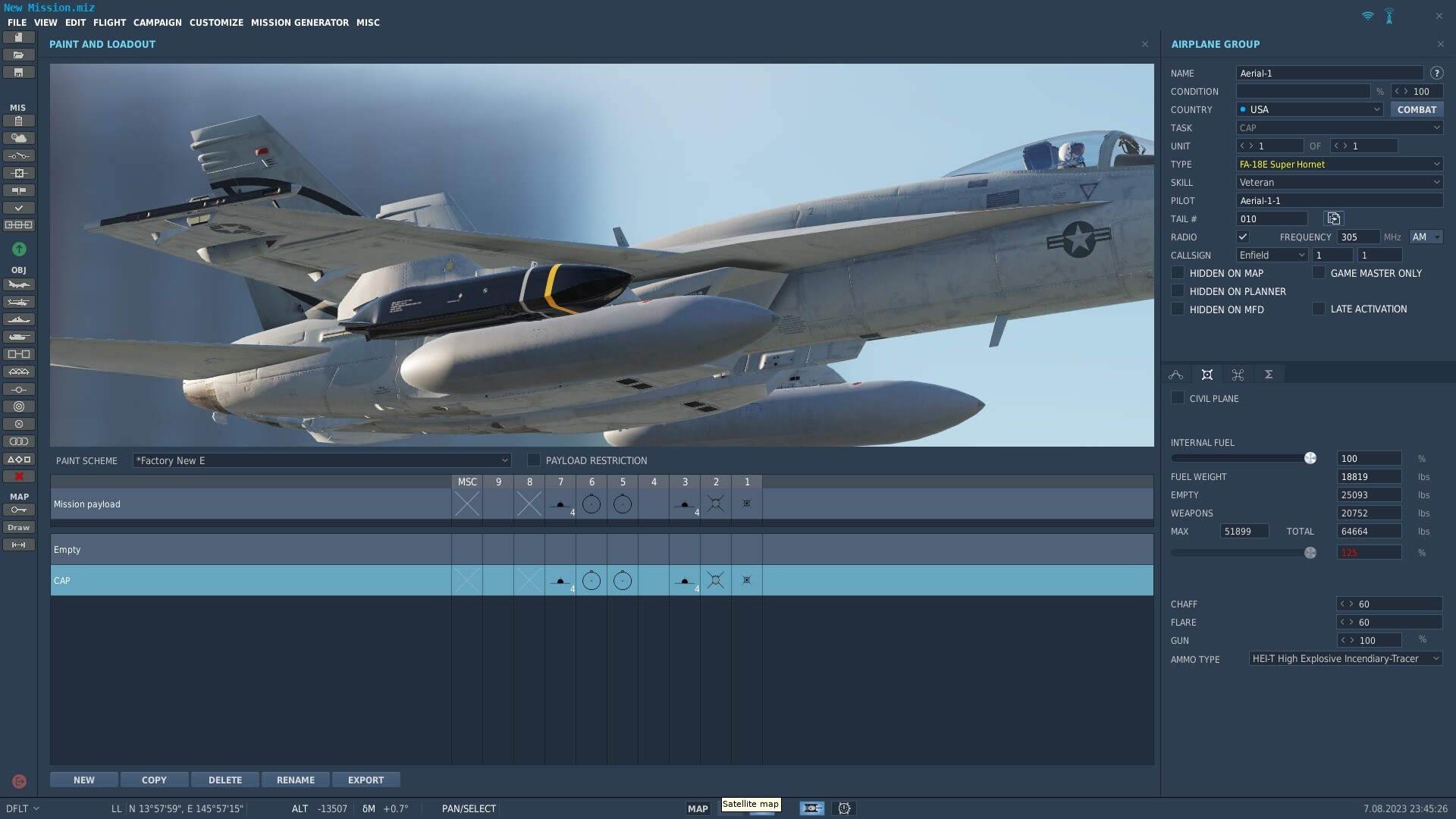The image size is (1456, 819).
Task: Enable CIVIL PLANE checkbox
Action: click(1178, 397)
